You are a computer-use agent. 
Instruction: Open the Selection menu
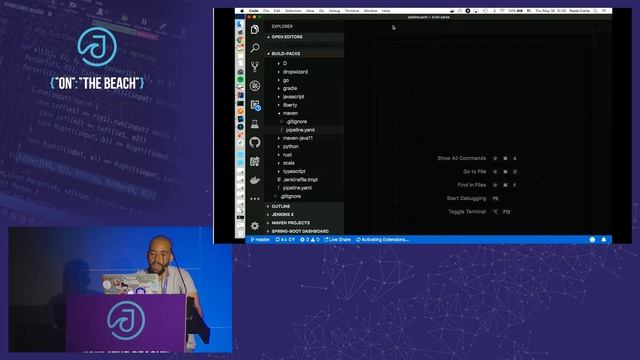pyautogui.click(x=293, y=11)
